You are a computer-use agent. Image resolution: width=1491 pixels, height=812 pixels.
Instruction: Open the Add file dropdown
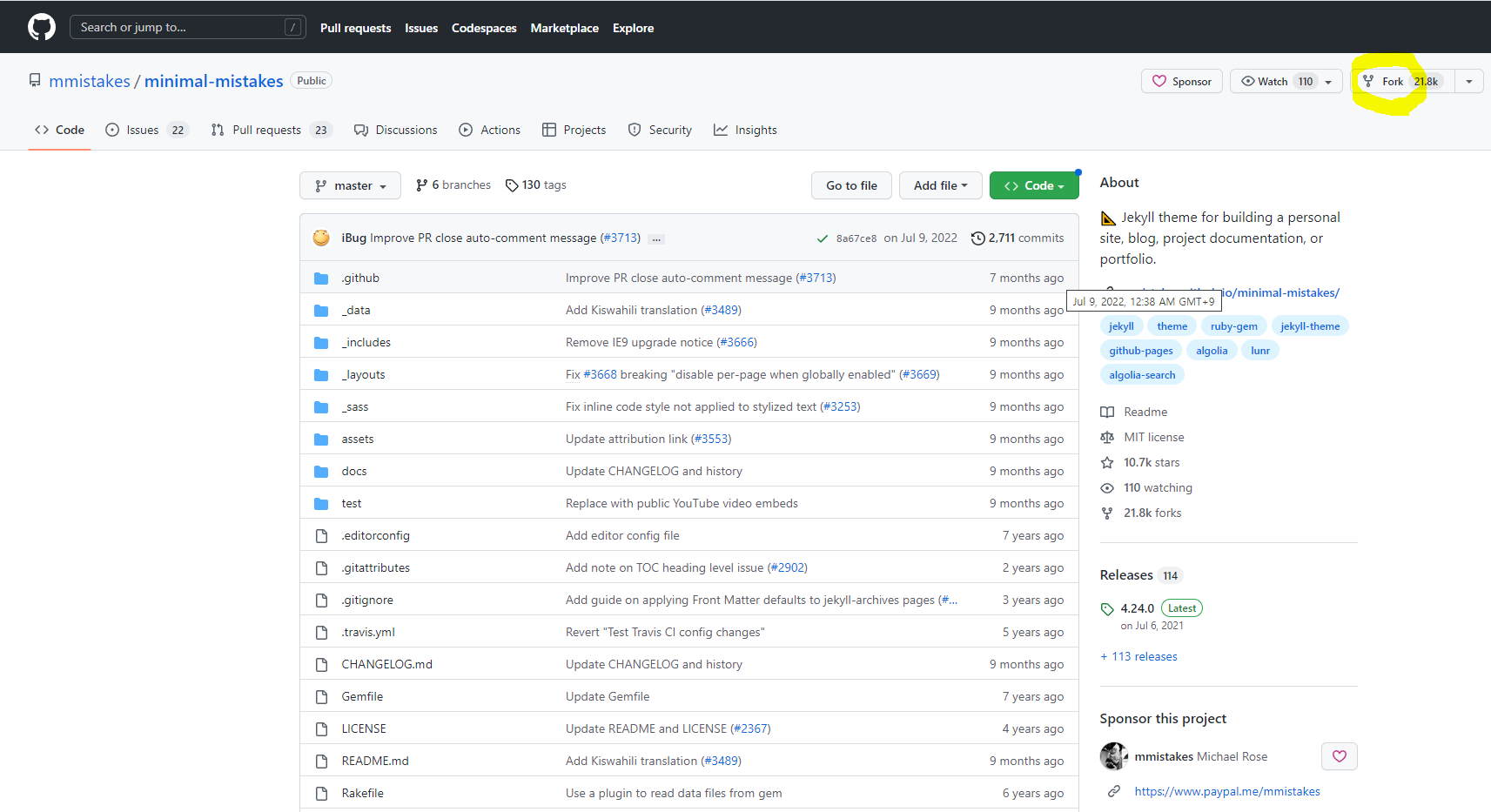(940, 185)
